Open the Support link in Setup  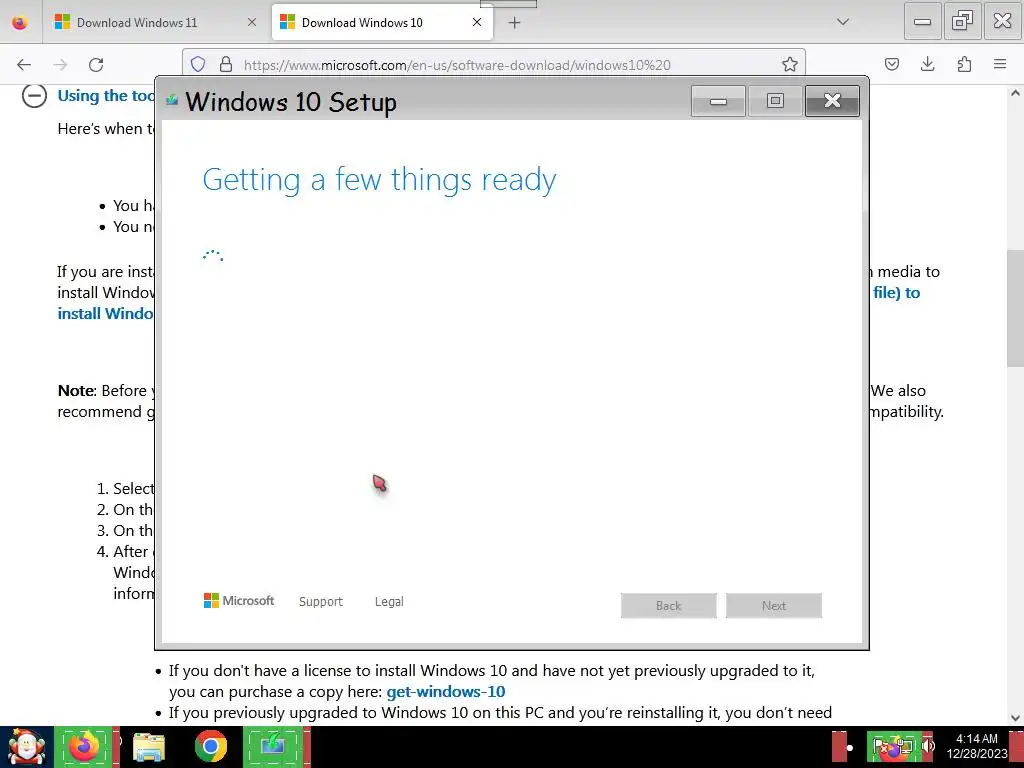[321, 601]
